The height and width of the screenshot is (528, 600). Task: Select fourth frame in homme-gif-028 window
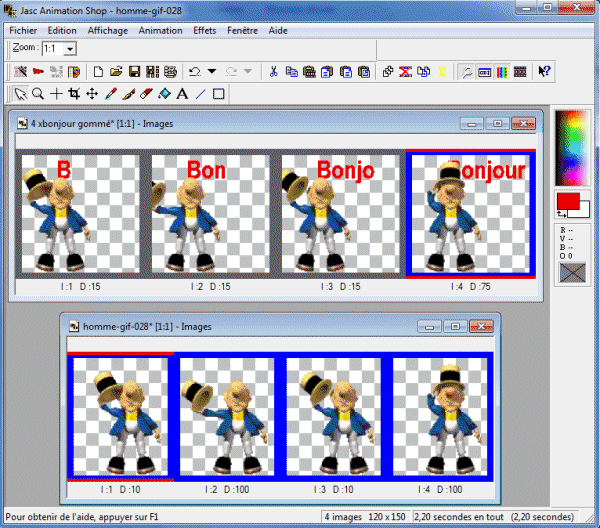[x=440, y=417]
